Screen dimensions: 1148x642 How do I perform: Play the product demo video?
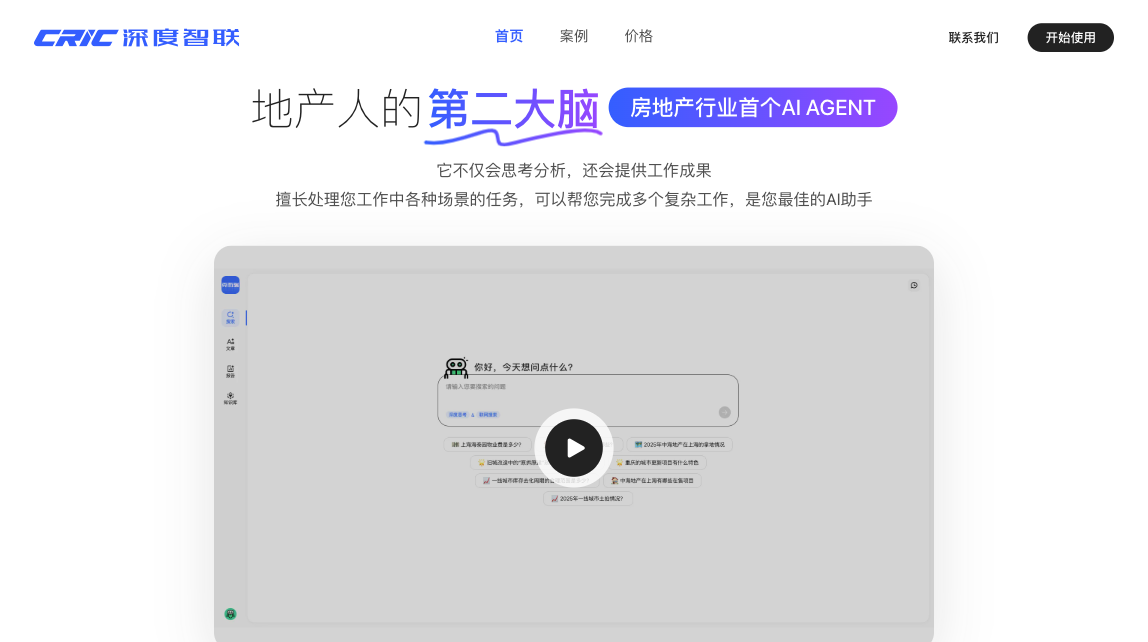574,448
